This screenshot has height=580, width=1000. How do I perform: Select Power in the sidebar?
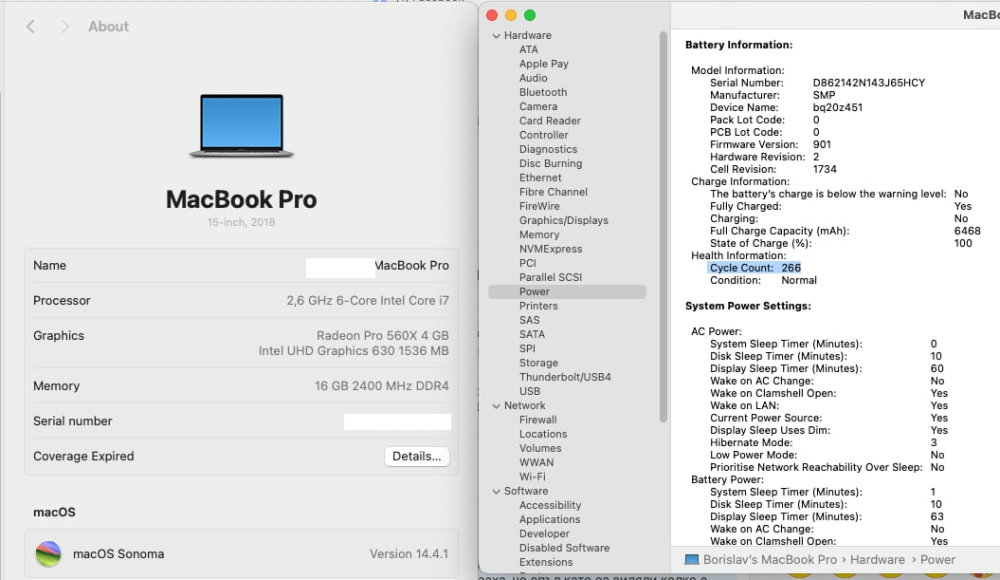click(x=534, y=292)
